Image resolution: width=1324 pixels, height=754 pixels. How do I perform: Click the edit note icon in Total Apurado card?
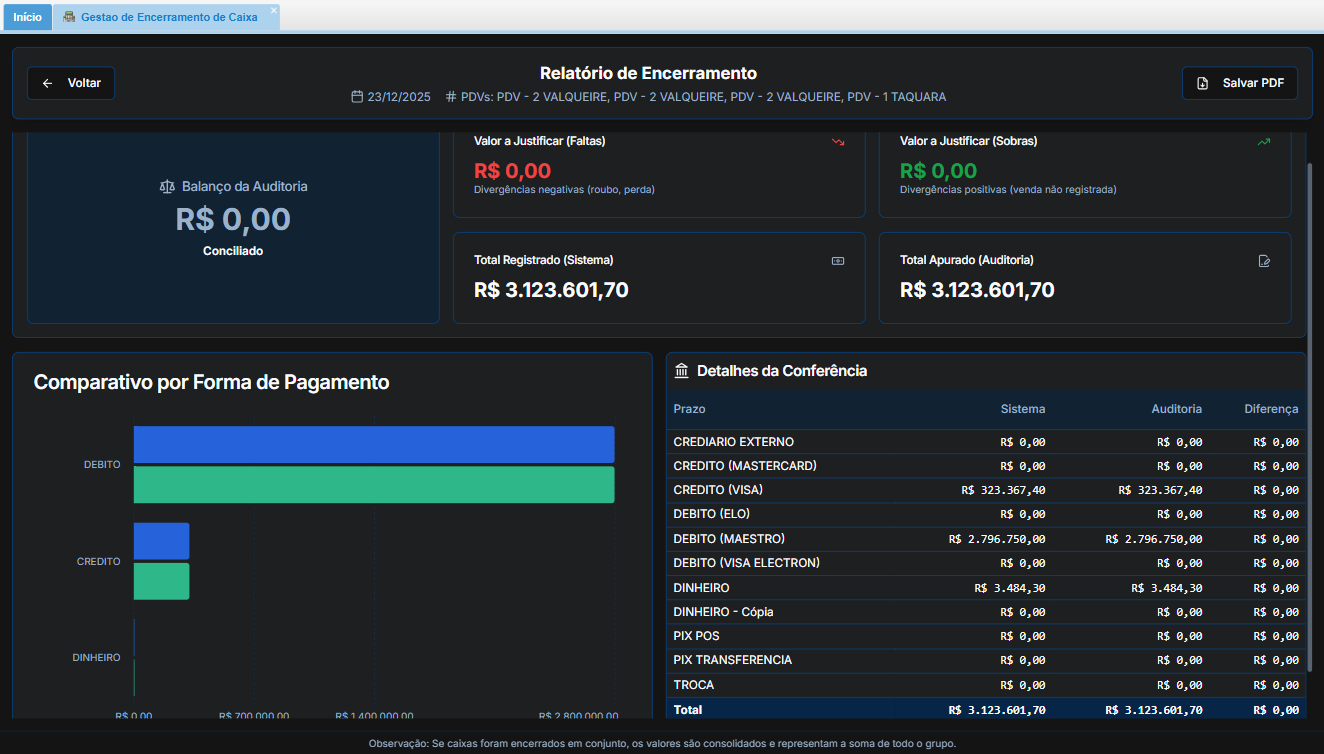point(1264,261)
